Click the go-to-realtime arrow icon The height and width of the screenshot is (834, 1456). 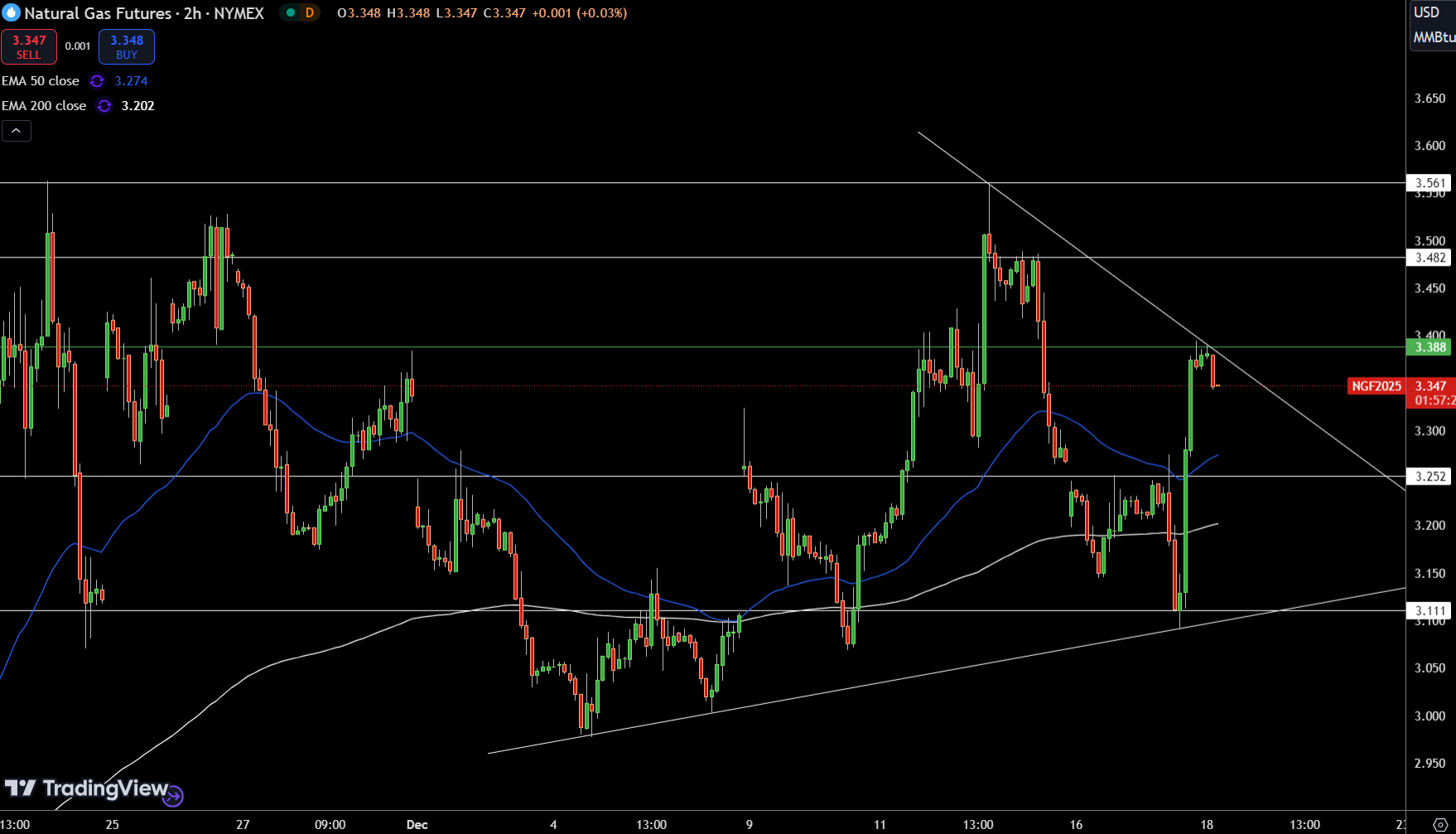pos(173,796)
